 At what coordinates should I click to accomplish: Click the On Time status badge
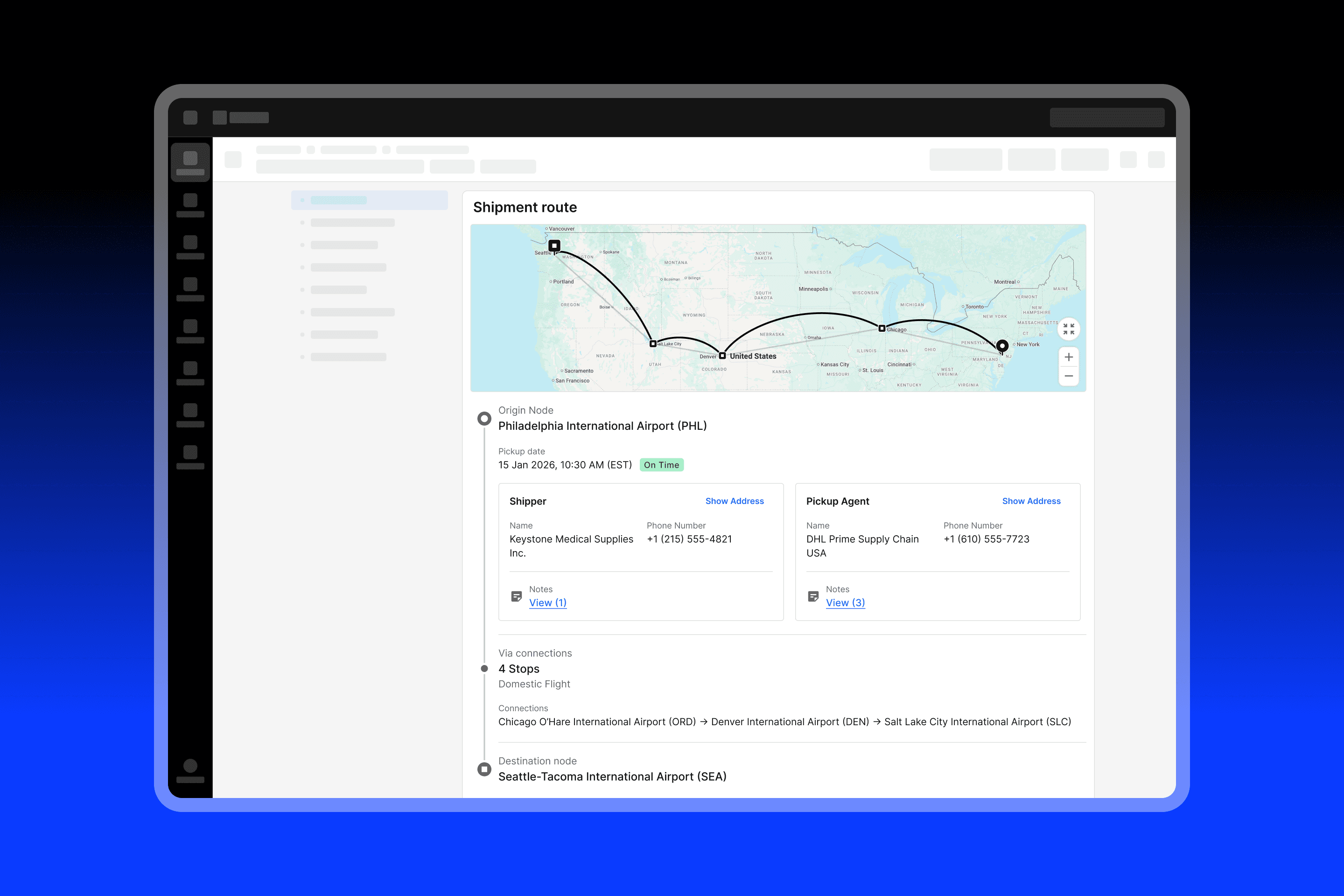point(661,465)
